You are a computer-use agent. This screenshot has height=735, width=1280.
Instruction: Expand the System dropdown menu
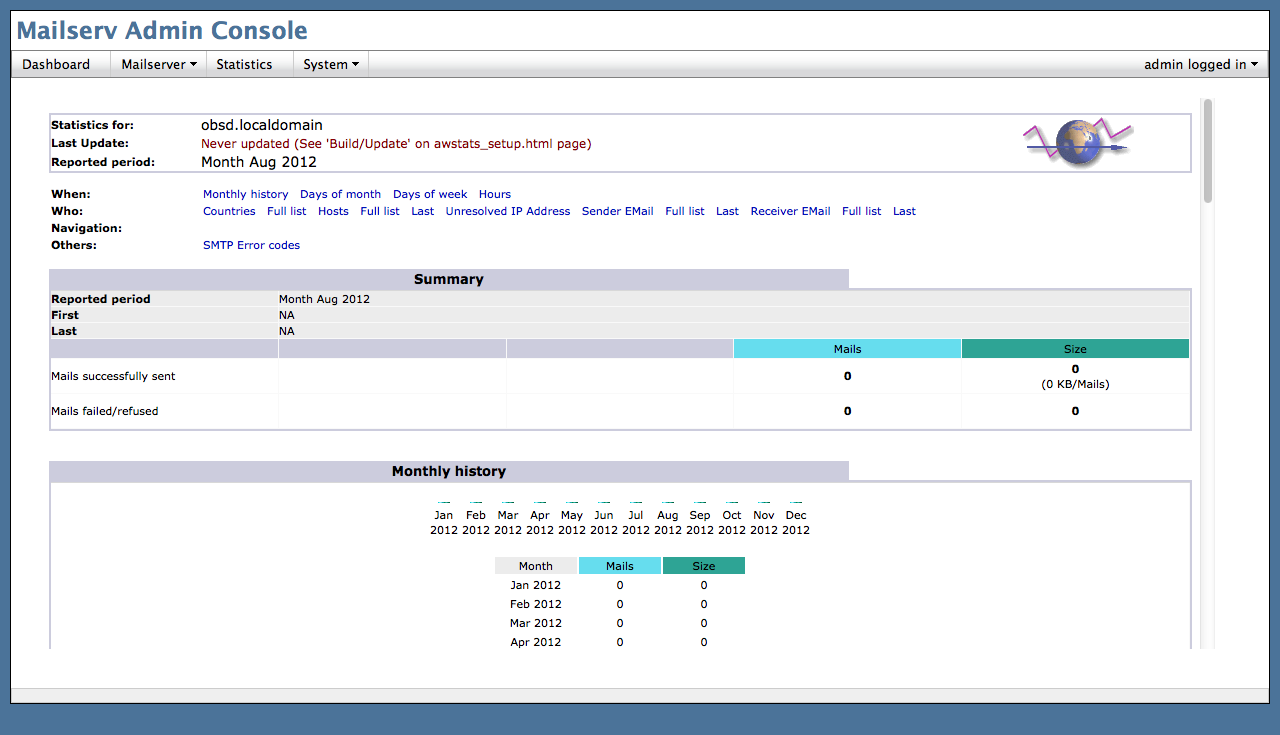331,64
